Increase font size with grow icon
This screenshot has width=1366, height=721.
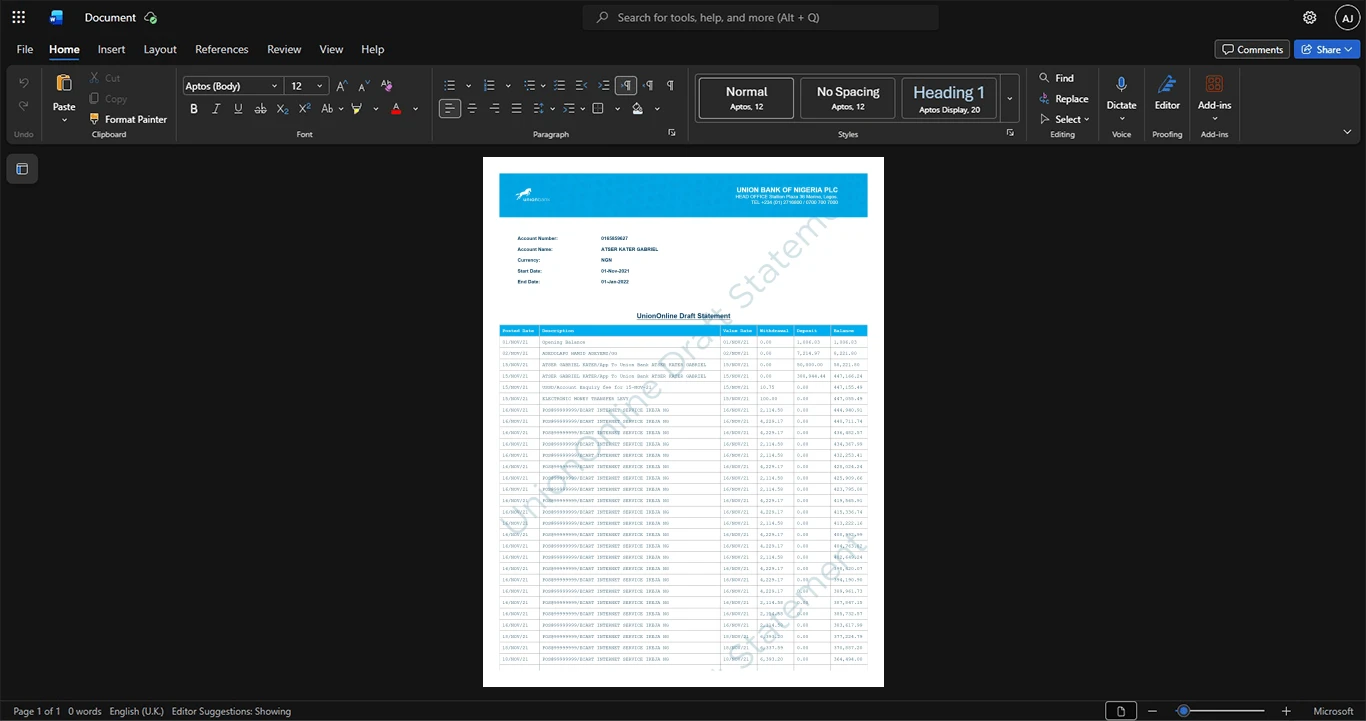pyautogui.click(x=342, y=86)
